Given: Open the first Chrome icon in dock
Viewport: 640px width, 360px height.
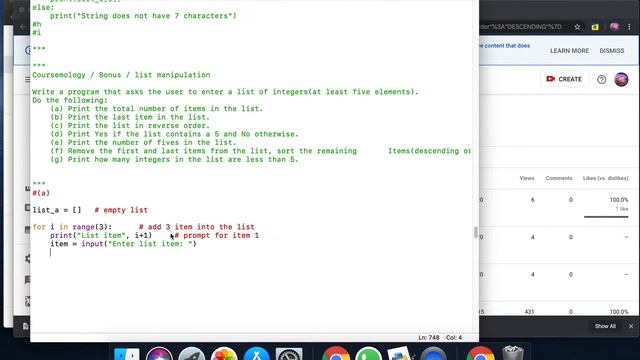Looking at the screenshot, I should (x=336, y=354).
